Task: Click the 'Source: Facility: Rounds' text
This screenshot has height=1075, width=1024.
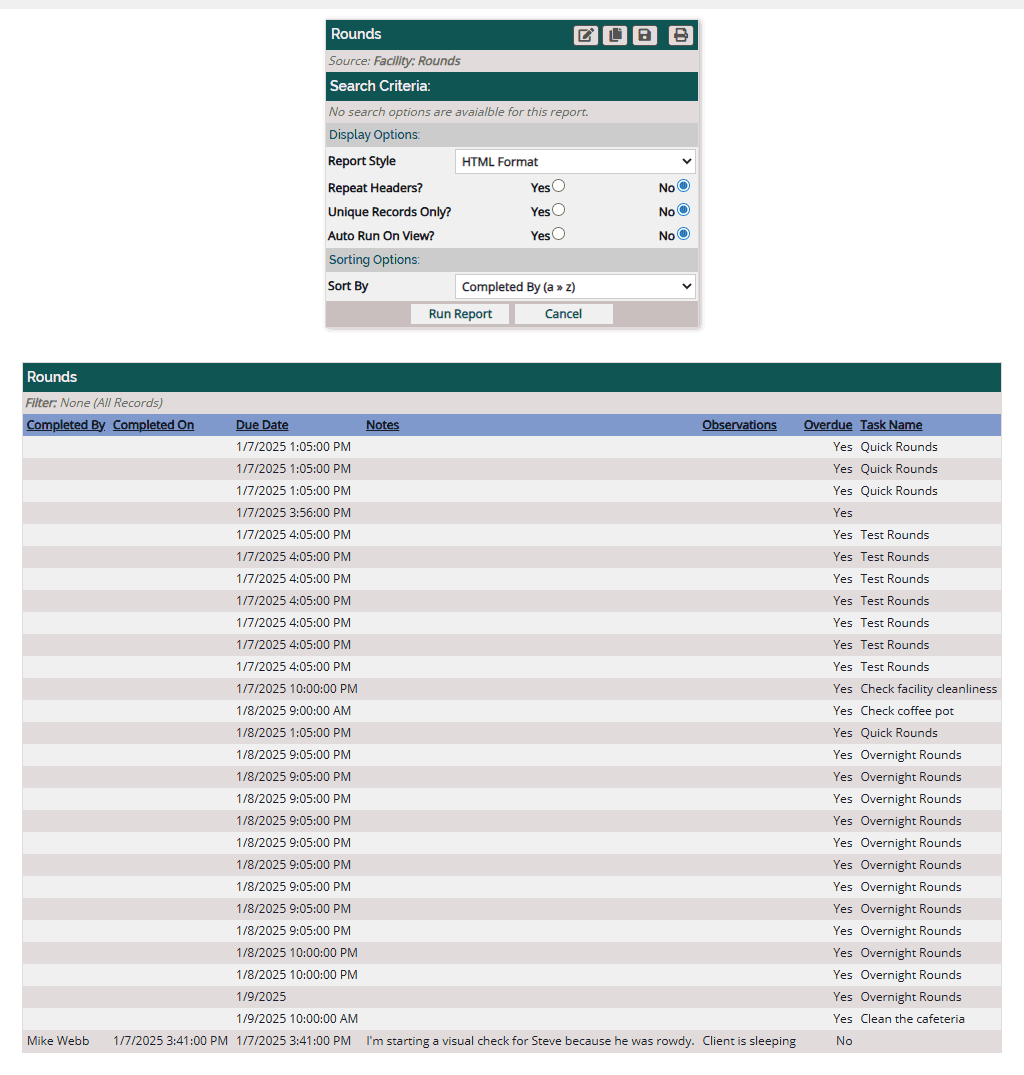Action: click(x=394, y=61)
